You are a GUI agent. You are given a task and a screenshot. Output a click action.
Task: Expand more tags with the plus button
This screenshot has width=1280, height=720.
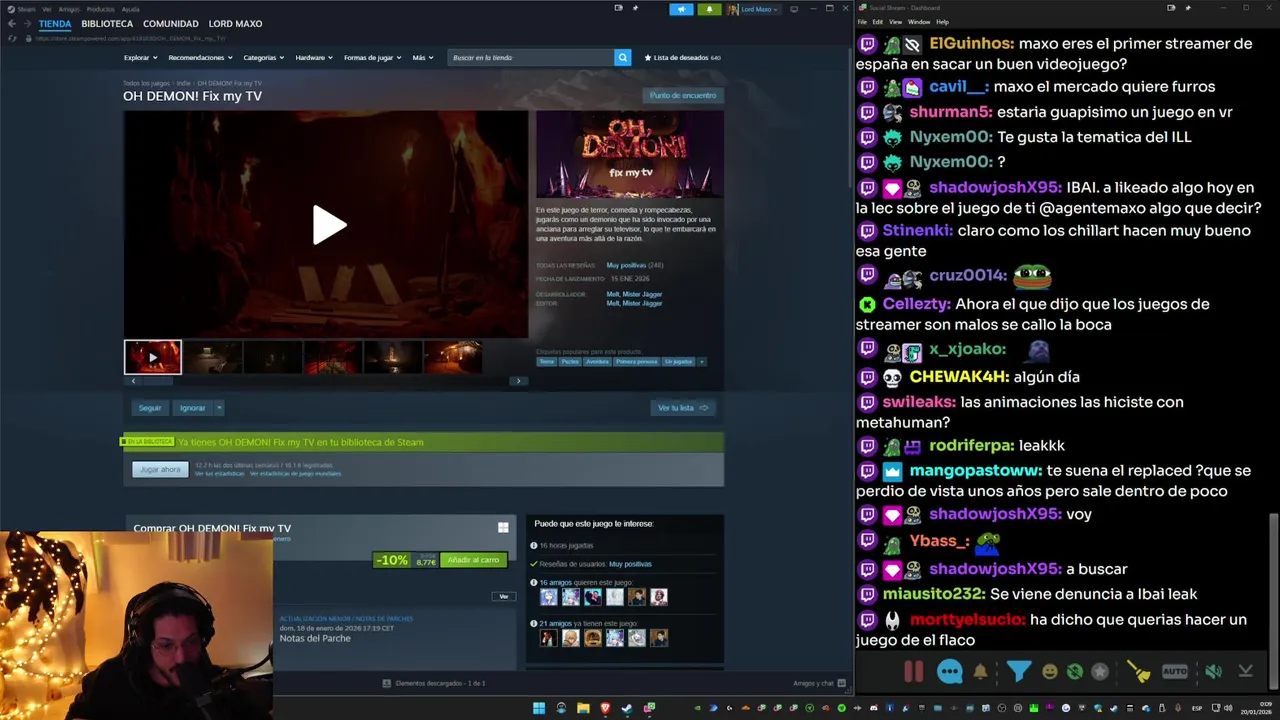(702, 362)
